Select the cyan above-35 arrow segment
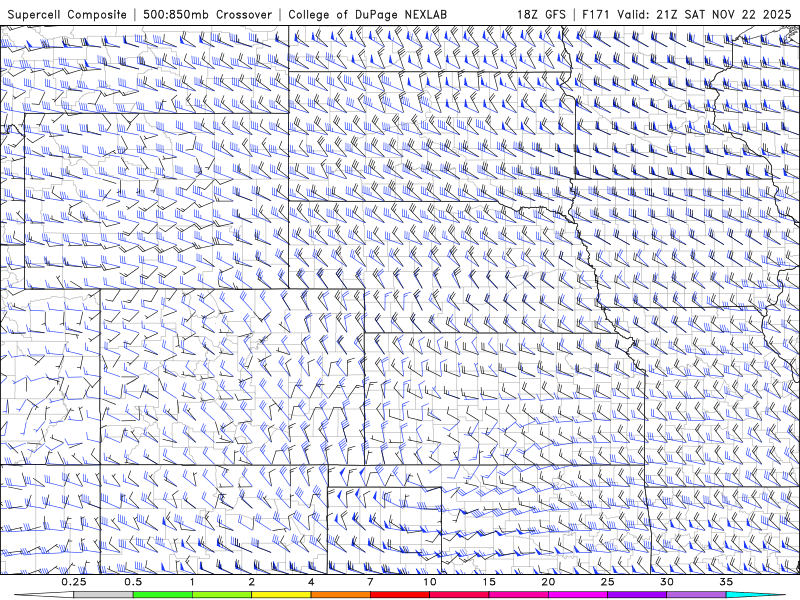Screen dimensions: 800x600 pos(756,595)
